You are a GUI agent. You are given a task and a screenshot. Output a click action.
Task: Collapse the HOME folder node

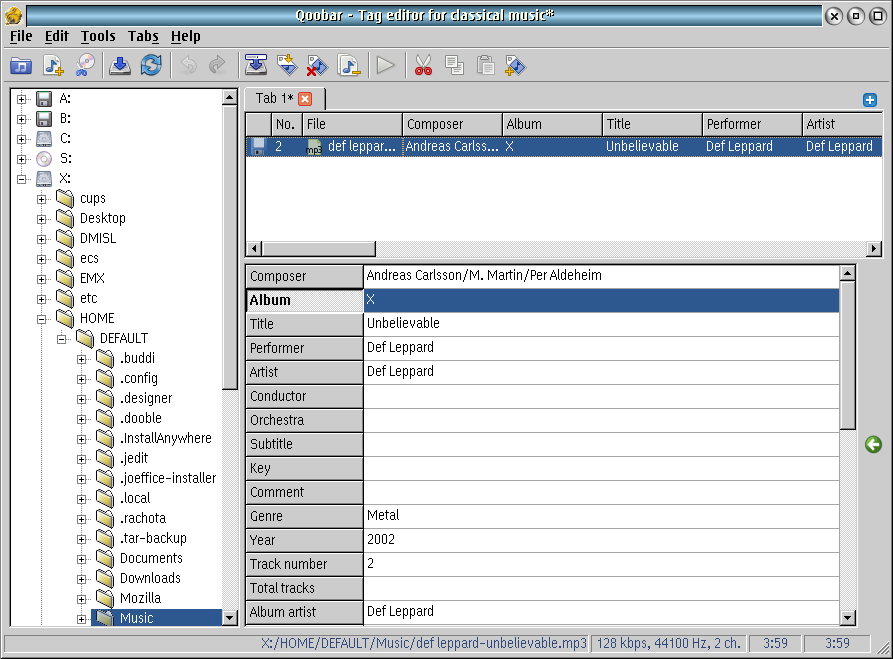[x=42, y=319]
